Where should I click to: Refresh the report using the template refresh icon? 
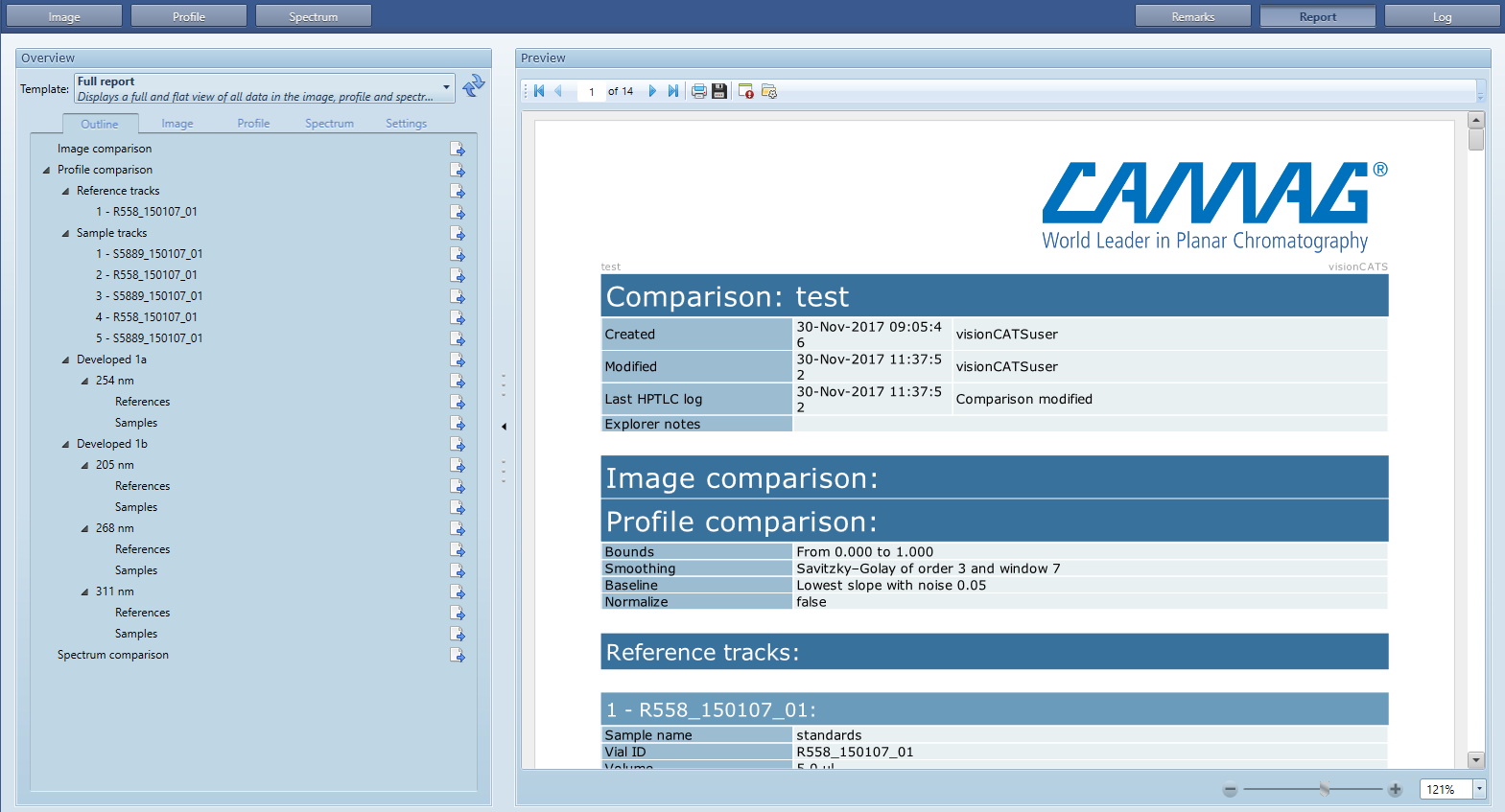[474, 86]
